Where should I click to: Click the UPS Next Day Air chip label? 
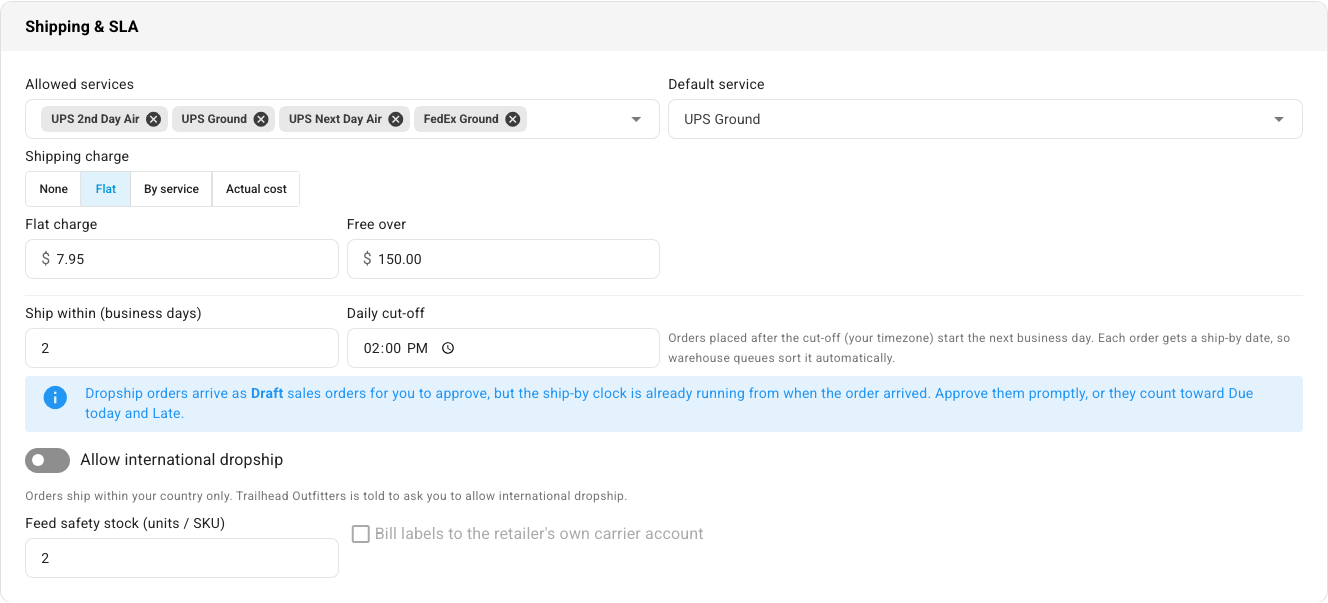(335, 119)
